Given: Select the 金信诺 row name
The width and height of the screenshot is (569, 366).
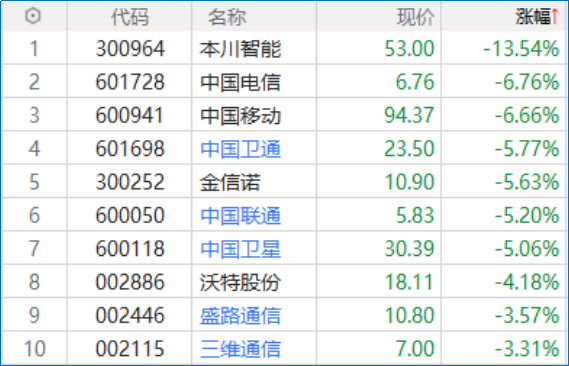Looking at the screenshot, I should coord(230,182).
